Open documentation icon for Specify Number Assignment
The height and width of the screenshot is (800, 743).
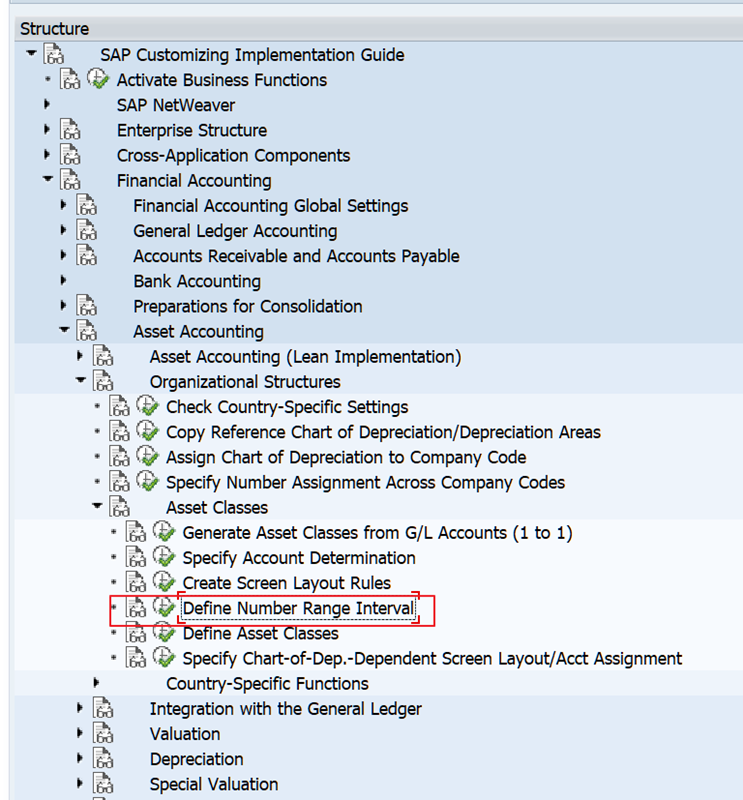(x=119, y=482)
